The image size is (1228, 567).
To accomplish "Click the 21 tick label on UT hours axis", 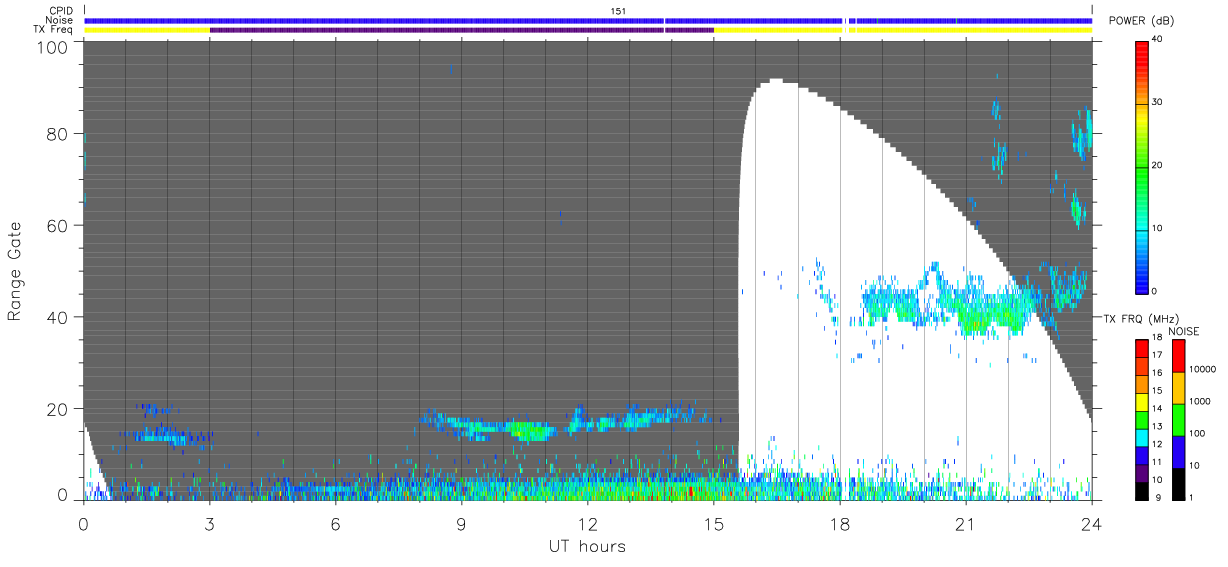I will click(965, 523).
